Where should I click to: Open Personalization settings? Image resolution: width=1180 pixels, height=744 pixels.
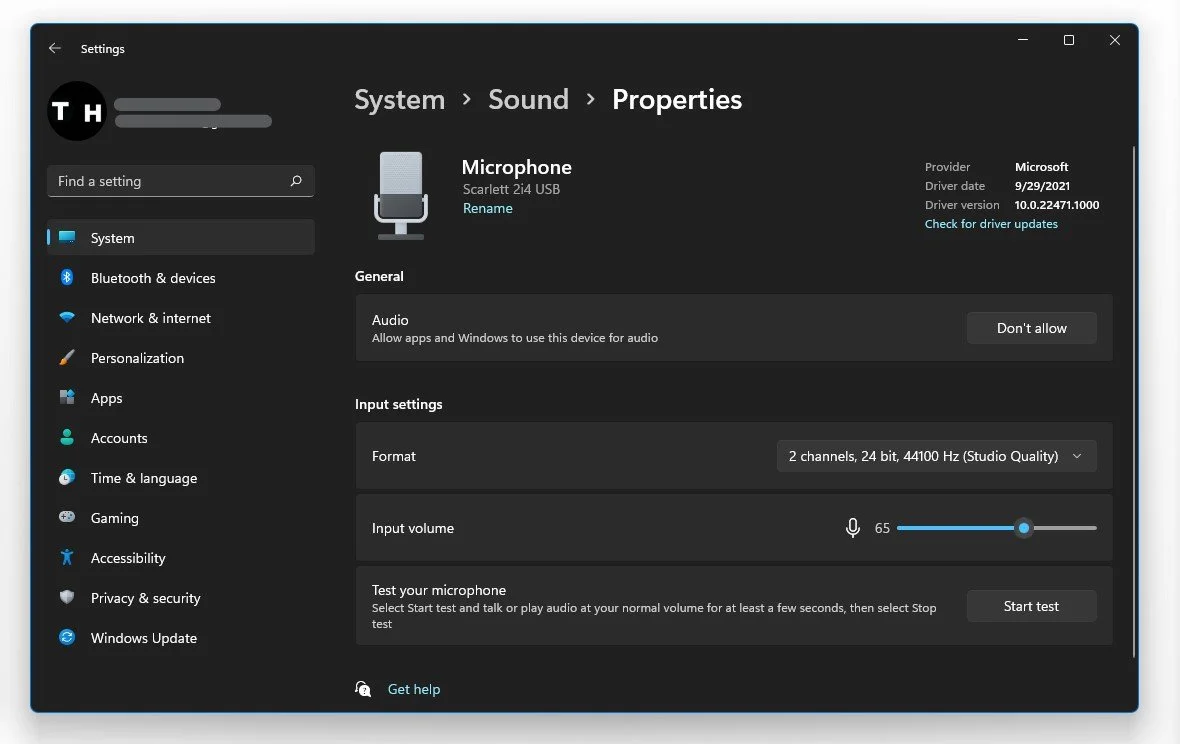66,358
